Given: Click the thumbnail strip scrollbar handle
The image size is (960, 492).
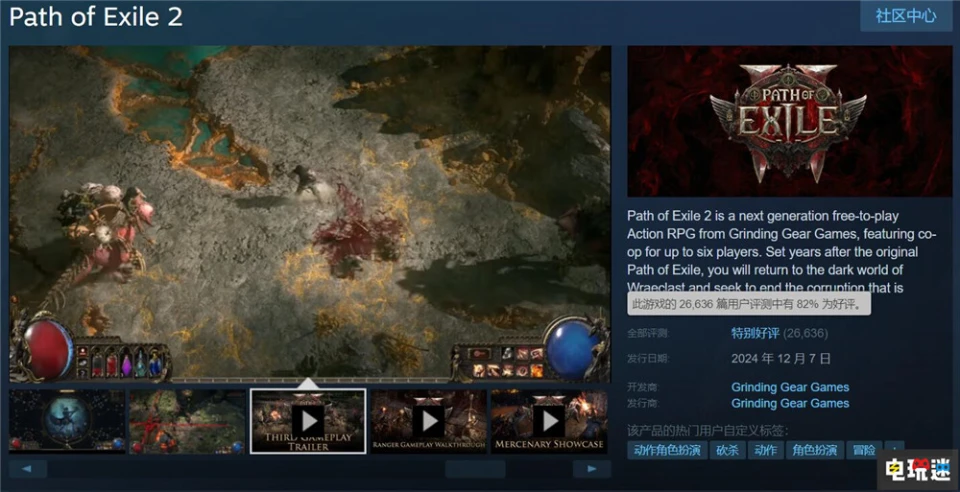Looking at the screenshot, I should point(475,469).
